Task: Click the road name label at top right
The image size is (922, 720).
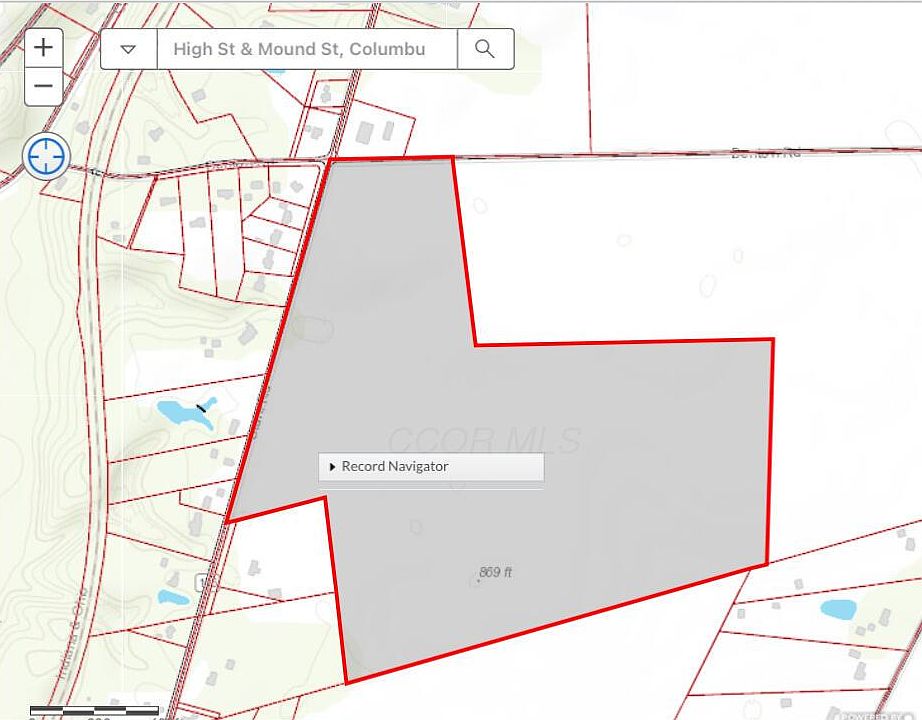Action: pyautogui.click(x=766, y=153)
